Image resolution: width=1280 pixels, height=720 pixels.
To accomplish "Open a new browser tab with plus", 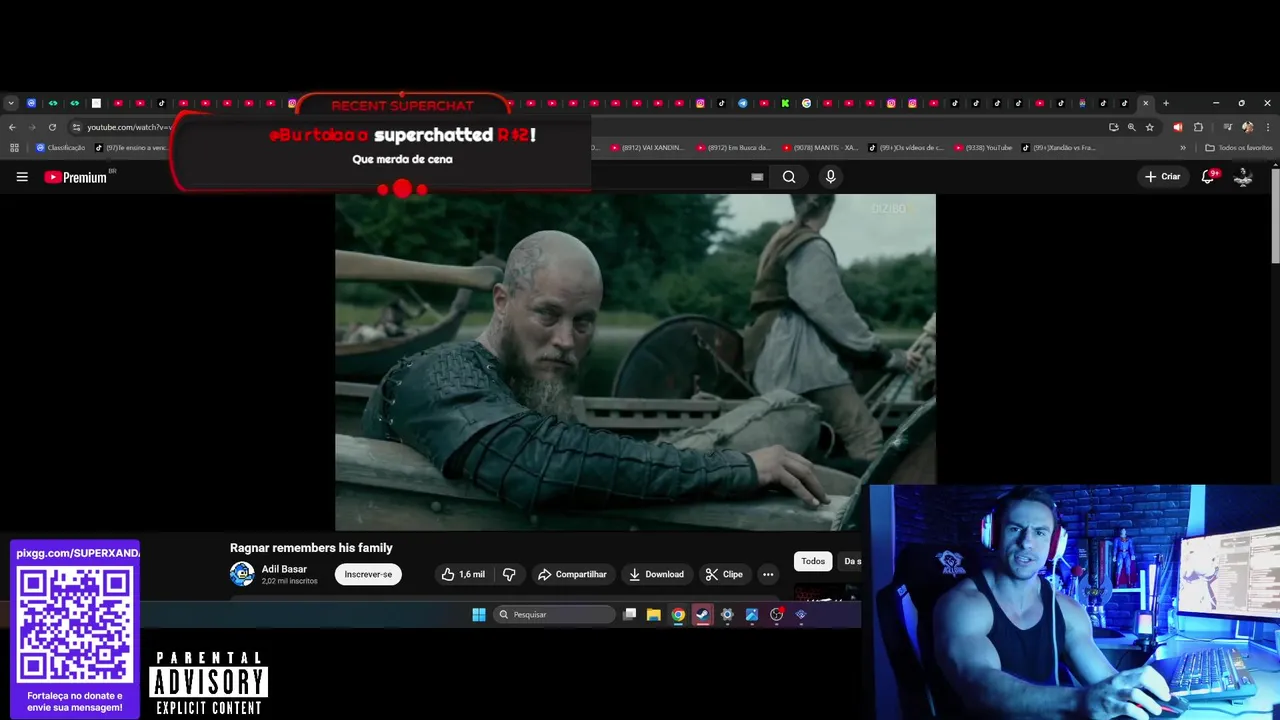I will pyautogui.click(x=1166, y=103).
